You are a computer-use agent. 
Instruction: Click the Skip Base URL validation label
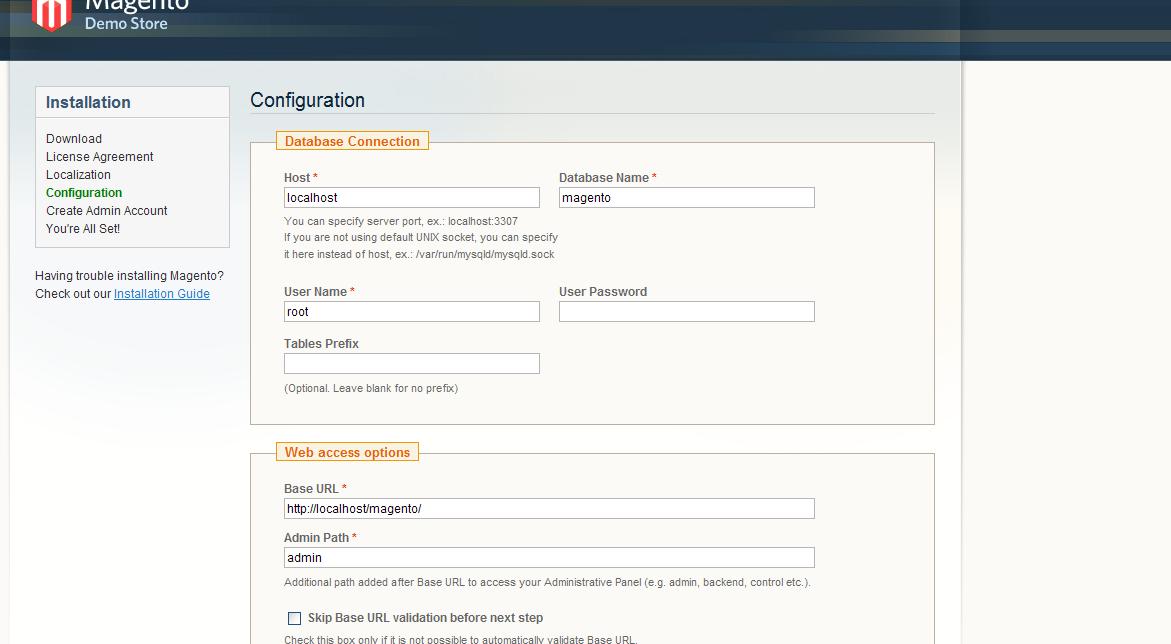point(425,618)
